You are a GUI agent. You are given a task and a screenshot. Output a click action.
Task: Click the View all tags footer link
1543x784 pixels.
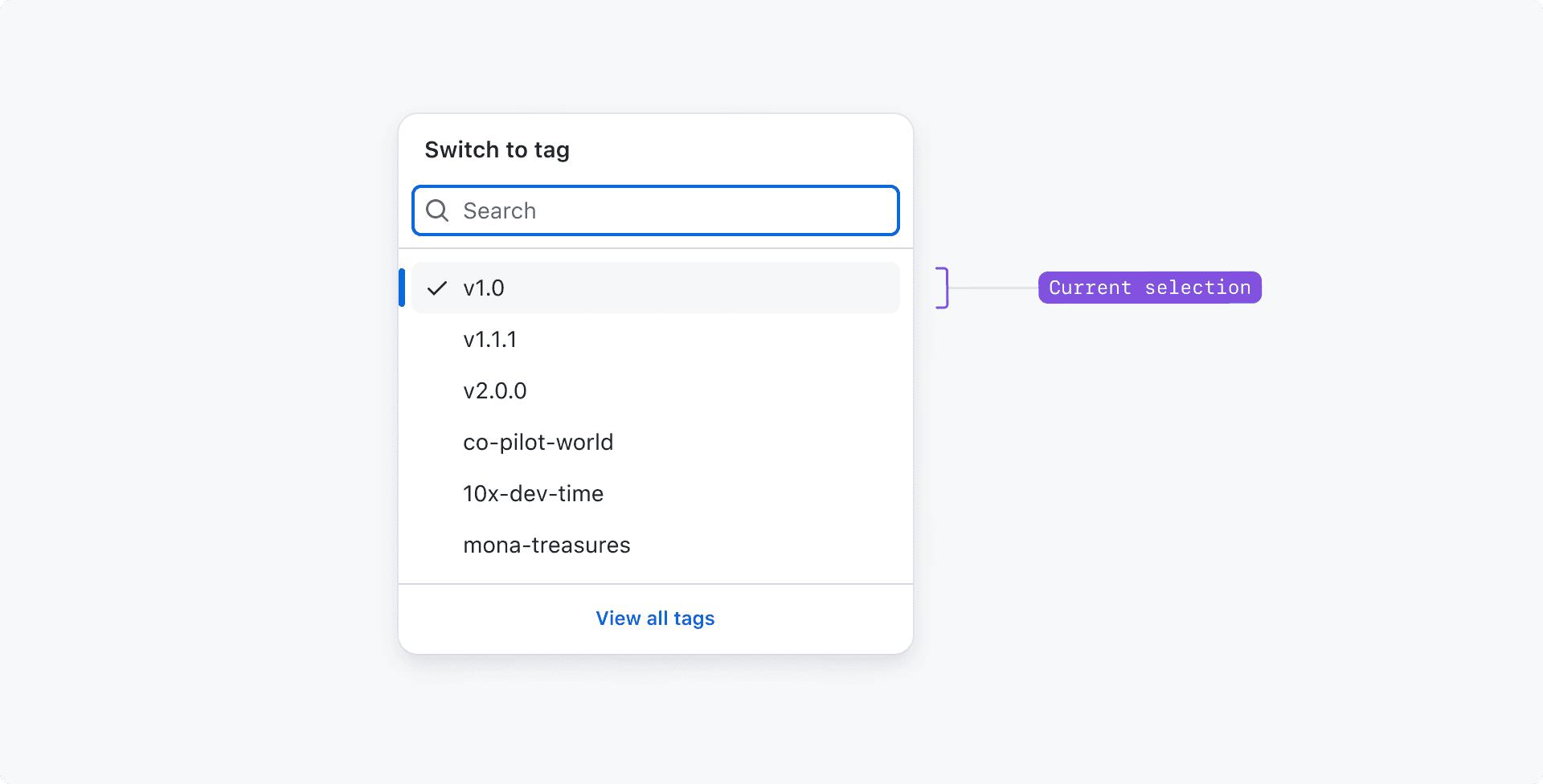(655, 618)
